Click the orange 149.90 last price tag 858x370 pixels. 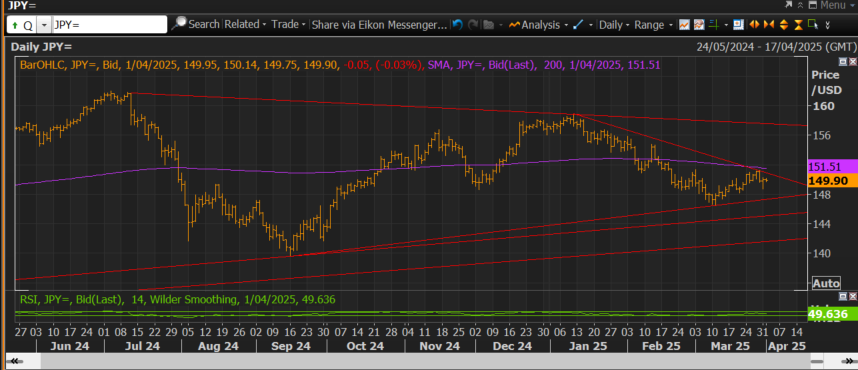(x=832, y=180)
